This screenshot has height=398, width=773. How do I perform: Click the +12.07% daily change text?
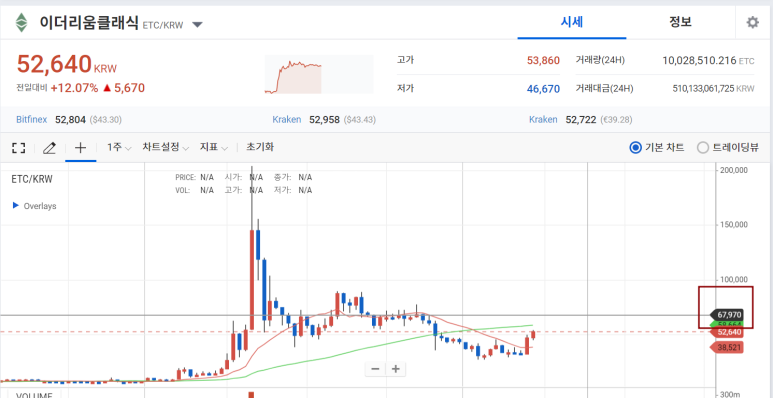tap(74, 88)
